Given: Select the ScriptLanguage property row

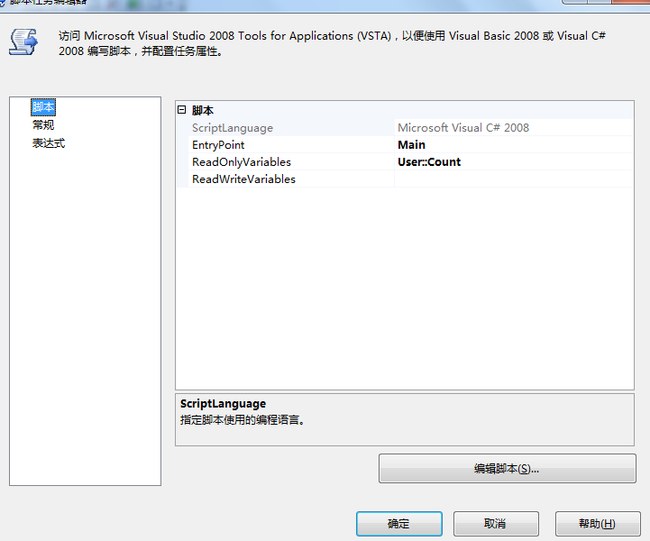Looking at the screenshot, I should 405,128.
